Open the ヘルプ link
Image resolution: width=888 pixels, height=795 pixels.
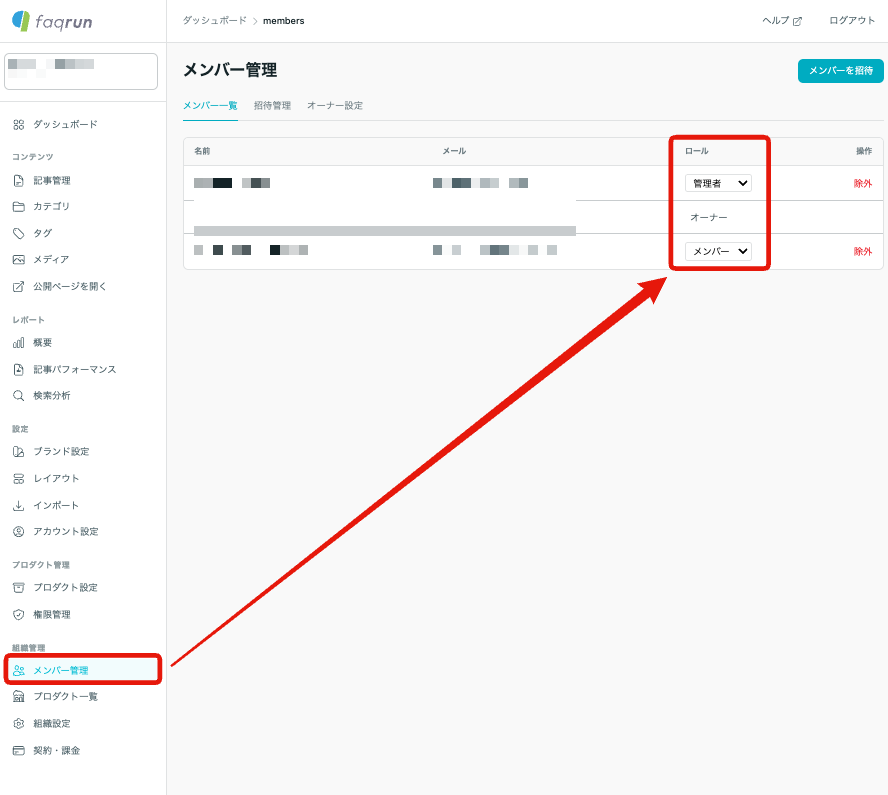[x=782, y=21]
